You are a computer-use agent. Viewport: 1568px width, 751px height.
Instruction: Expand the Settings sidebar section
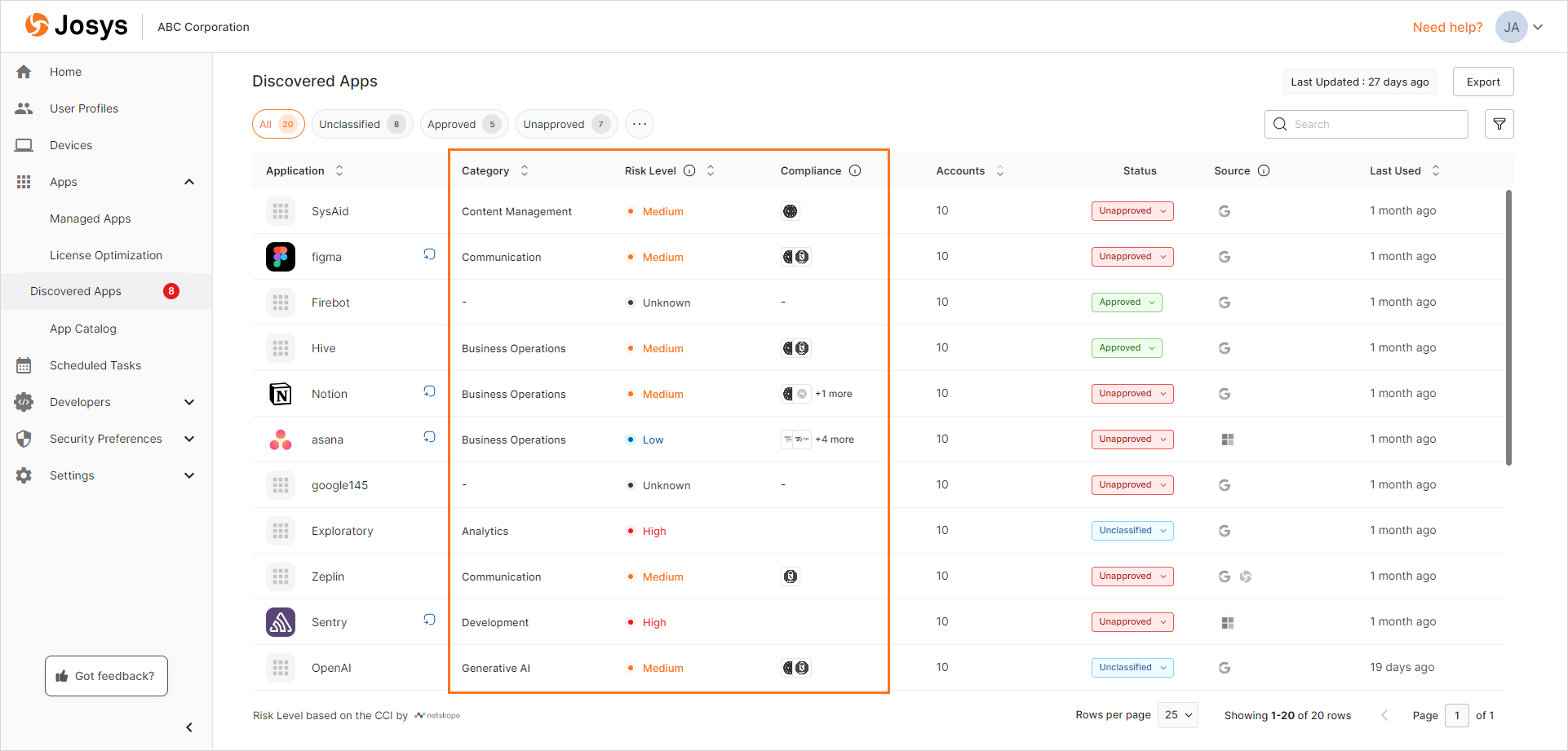click(189, 475)
